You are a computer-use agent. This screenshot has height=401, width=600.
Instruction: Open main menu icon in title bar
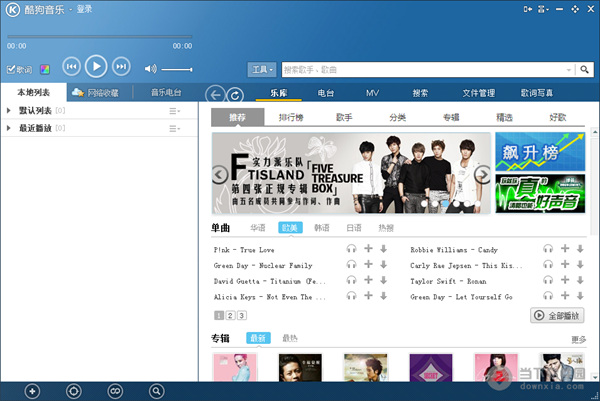point(543,9)
